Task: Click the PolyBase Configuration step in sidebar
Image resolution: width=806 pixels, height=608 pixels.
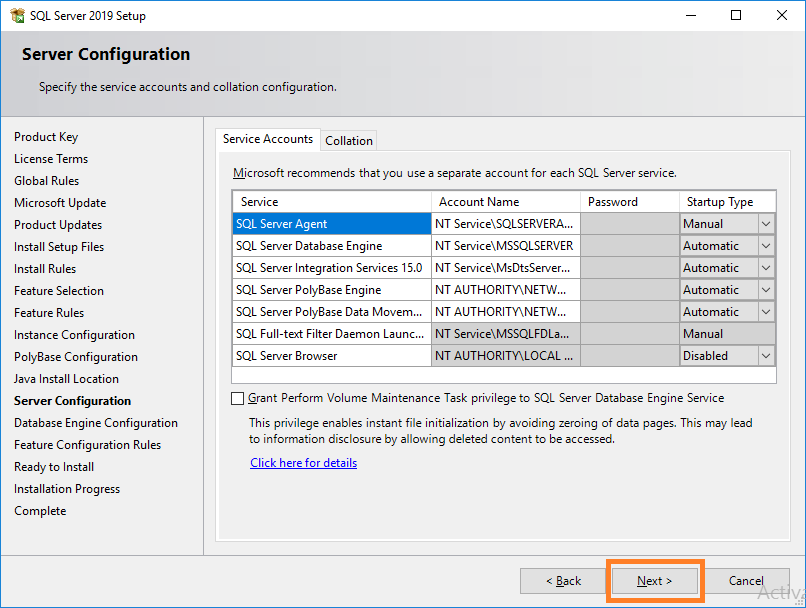Action: coord(76,357)
